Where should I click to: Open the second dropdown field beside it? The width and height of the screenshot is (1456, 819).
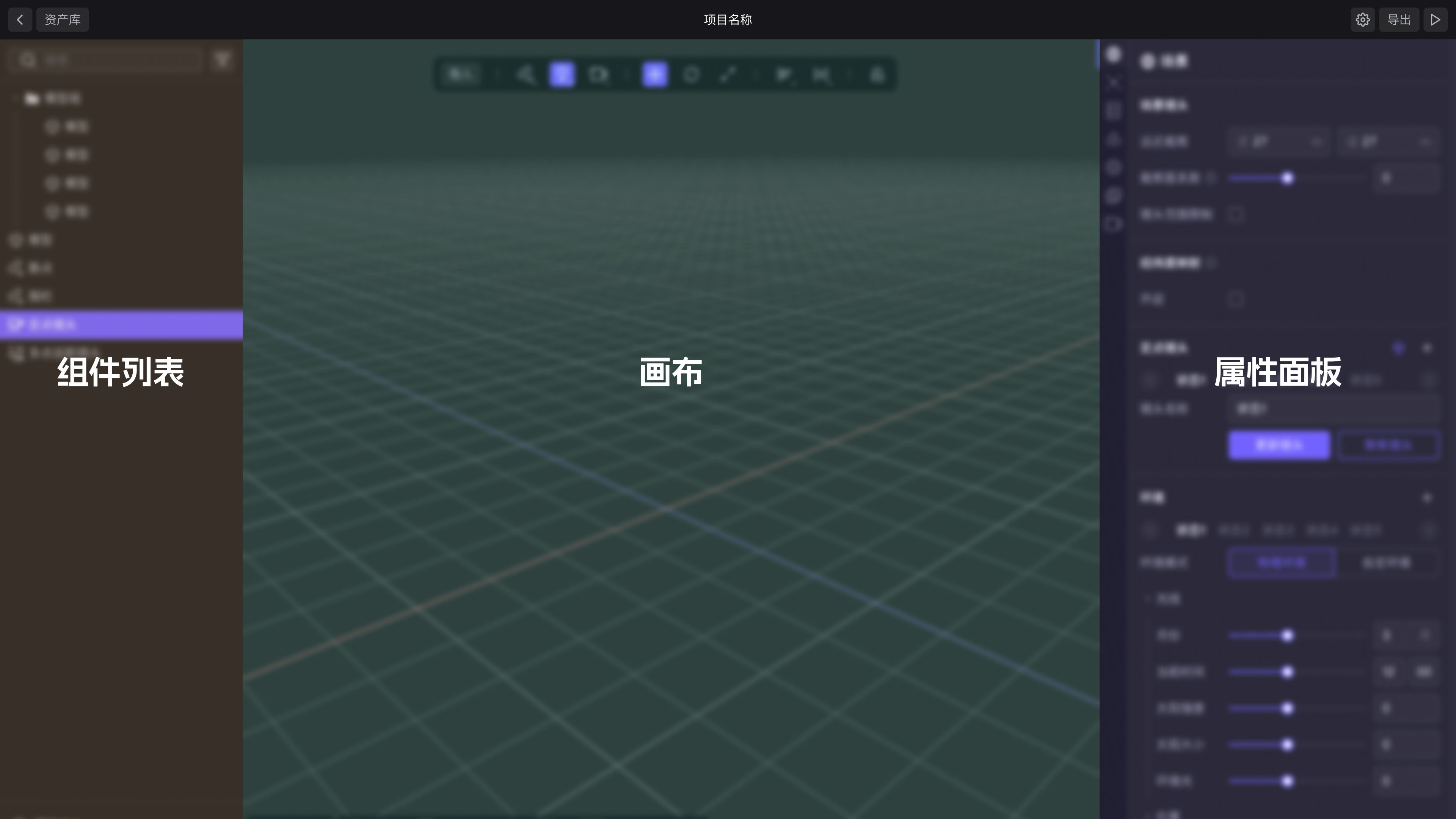pyautogui.click(x=1390, y=141)
